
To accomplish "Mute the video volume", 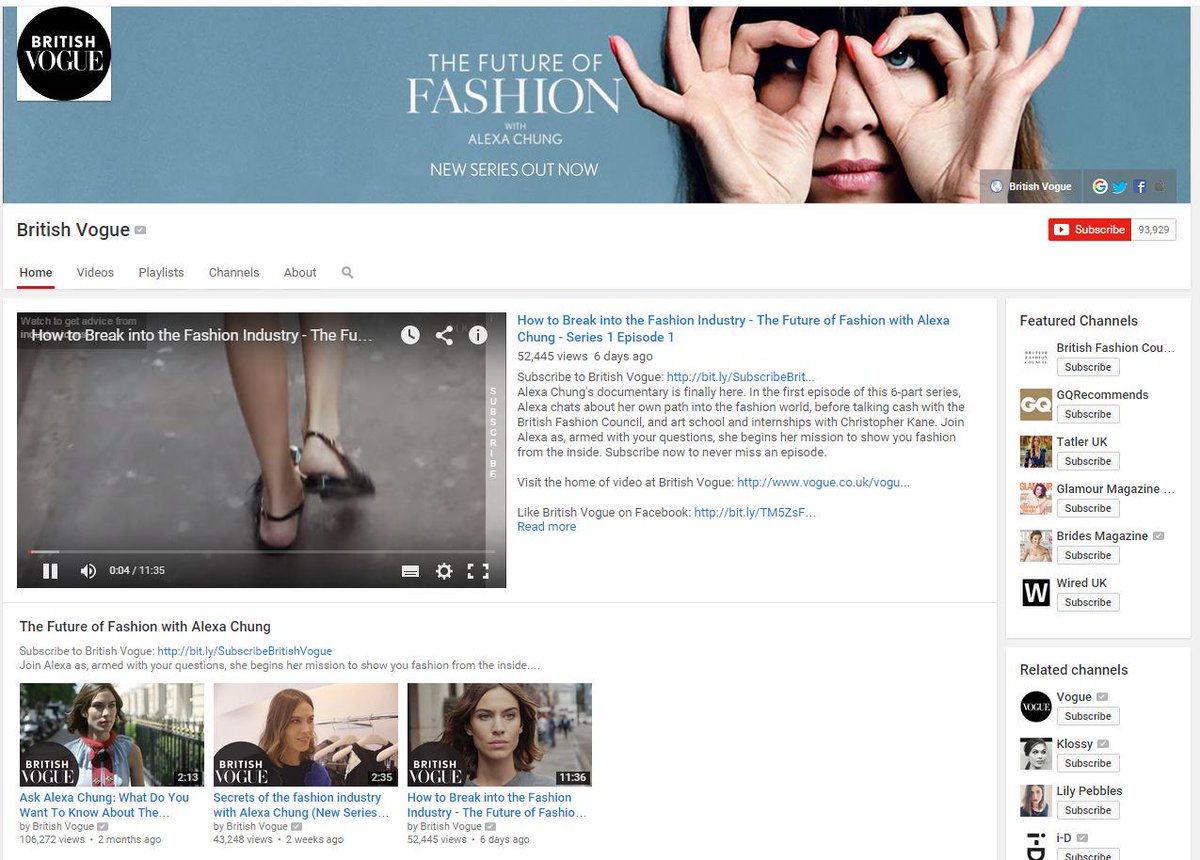I will click(88, 571).
